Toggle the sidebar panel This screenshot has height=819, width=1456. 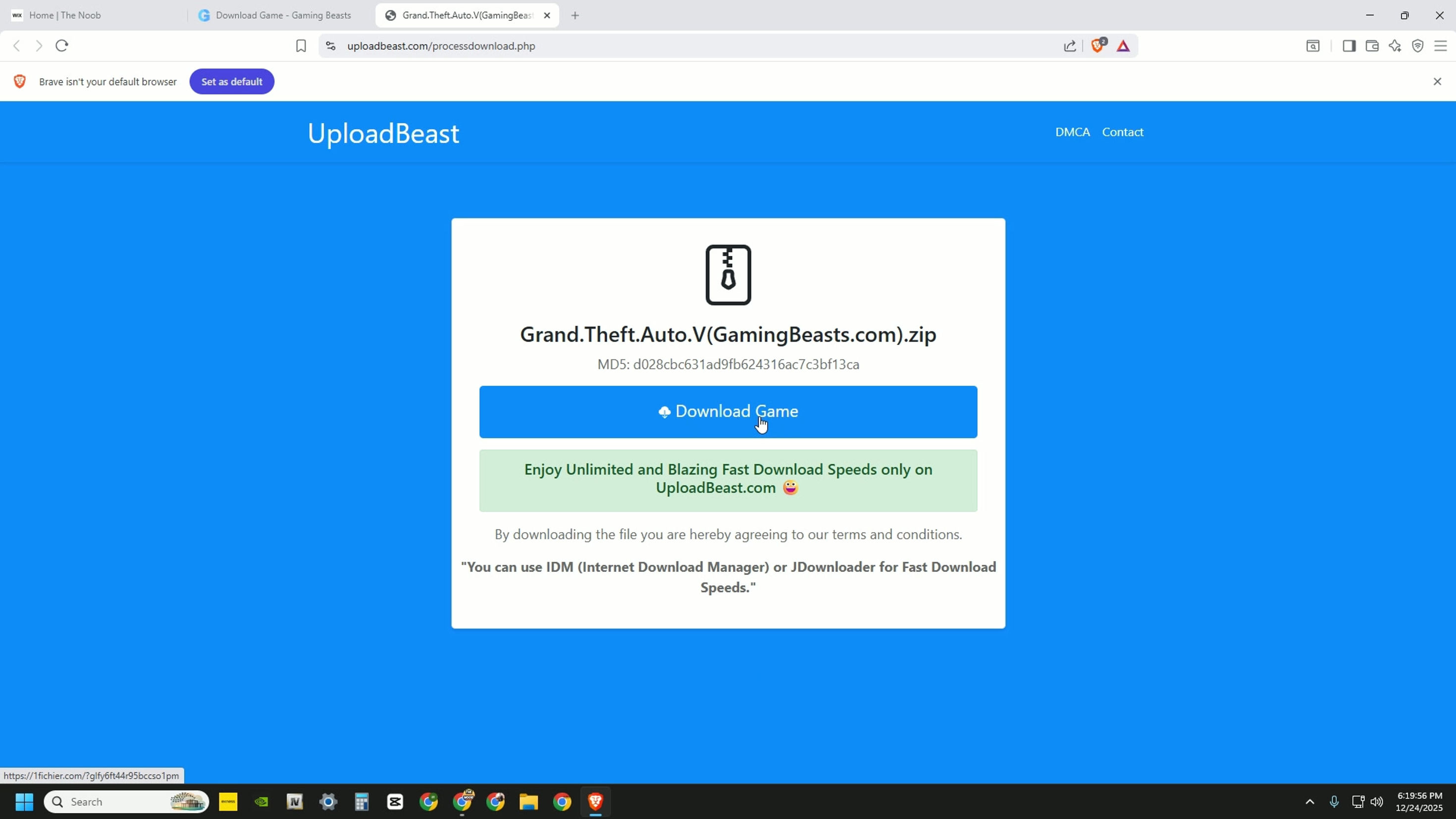coord(1349,46)
